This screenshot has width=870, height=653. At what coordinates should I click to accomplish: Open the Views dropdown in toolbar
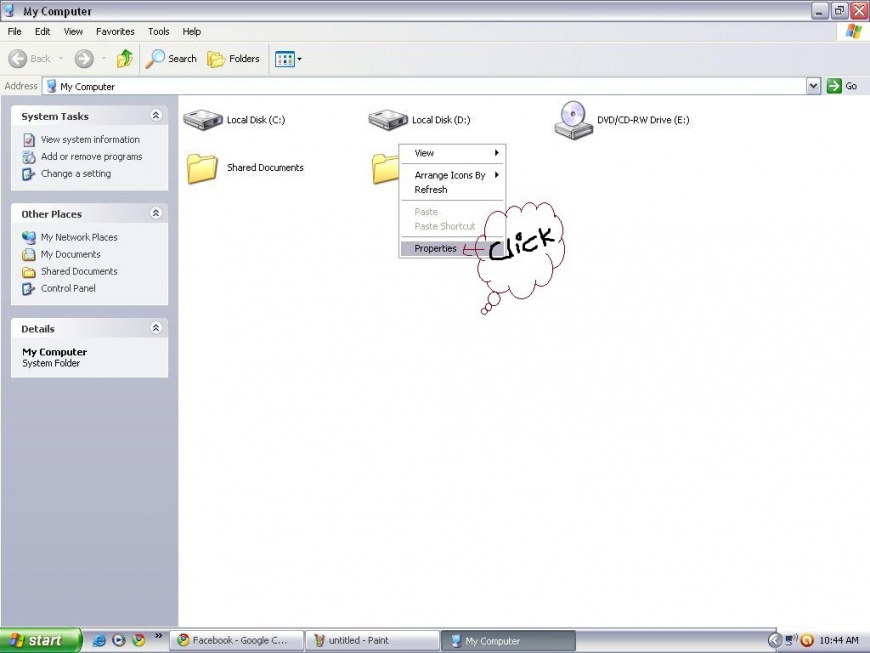(288, 59)
